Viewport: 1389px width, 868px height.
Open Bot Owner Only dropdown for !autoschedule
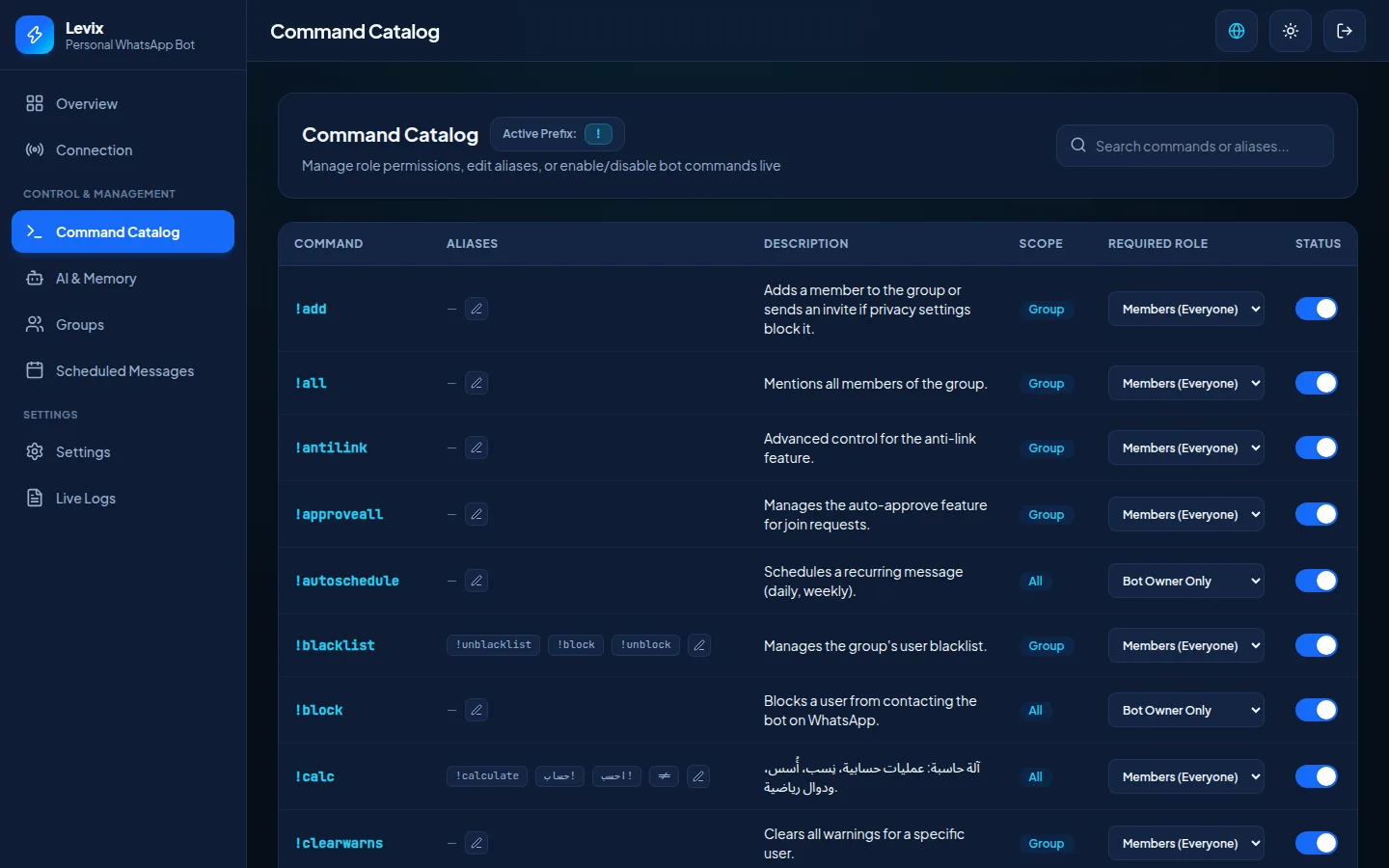[x=1186, y=581]
